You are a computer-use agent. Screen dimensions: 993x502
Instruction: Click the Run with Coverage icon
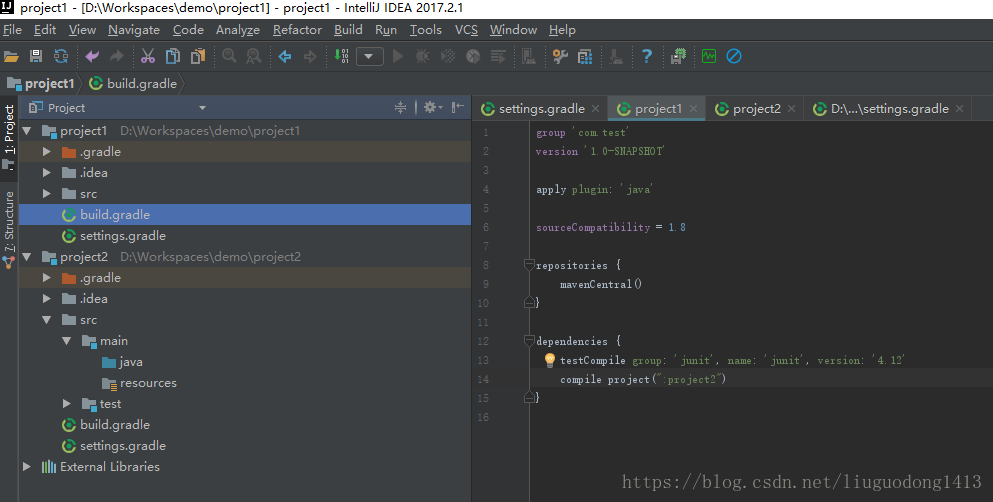point(448,56)
